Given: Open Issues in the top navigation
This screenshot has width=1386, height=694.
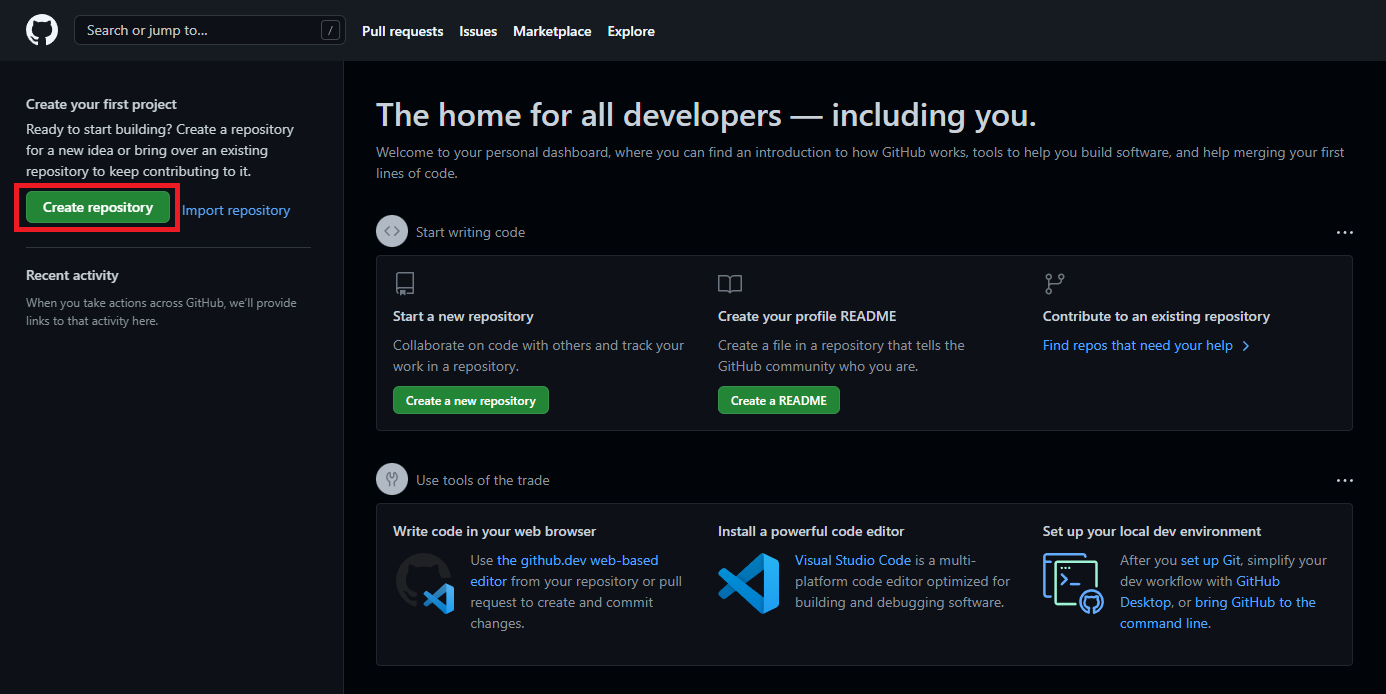Looking at the screenshot, I should pos(478,31).
